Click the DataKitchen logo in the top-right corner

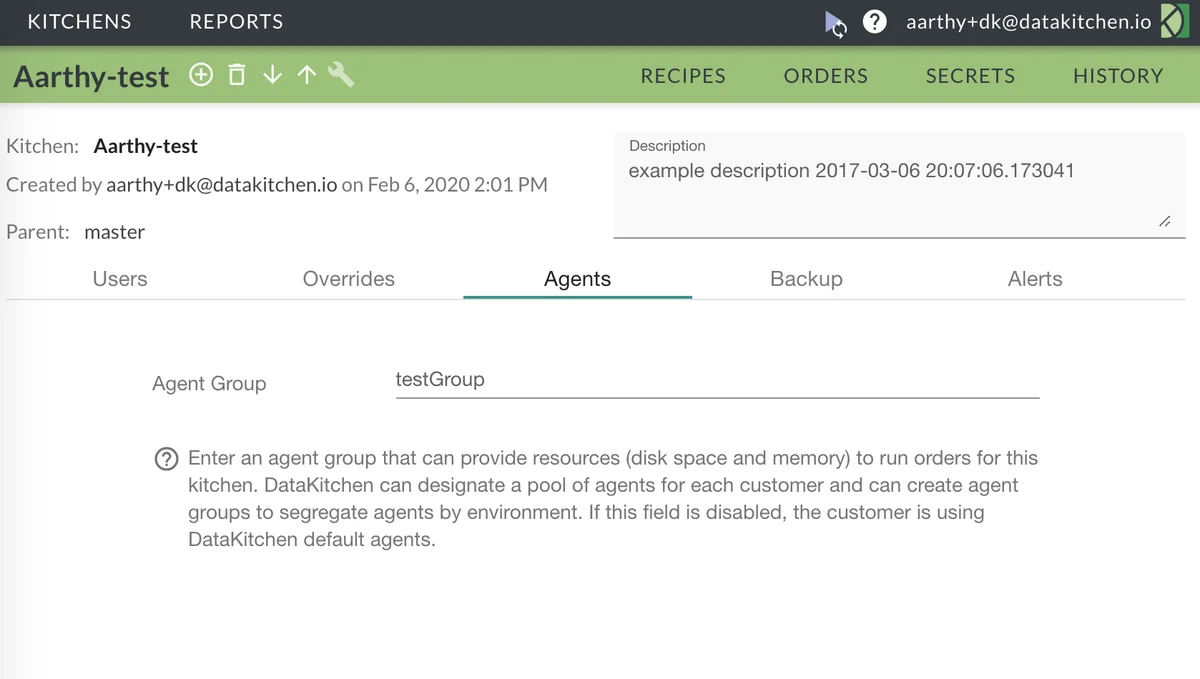pyautogui.click(x=1174, y=22)
